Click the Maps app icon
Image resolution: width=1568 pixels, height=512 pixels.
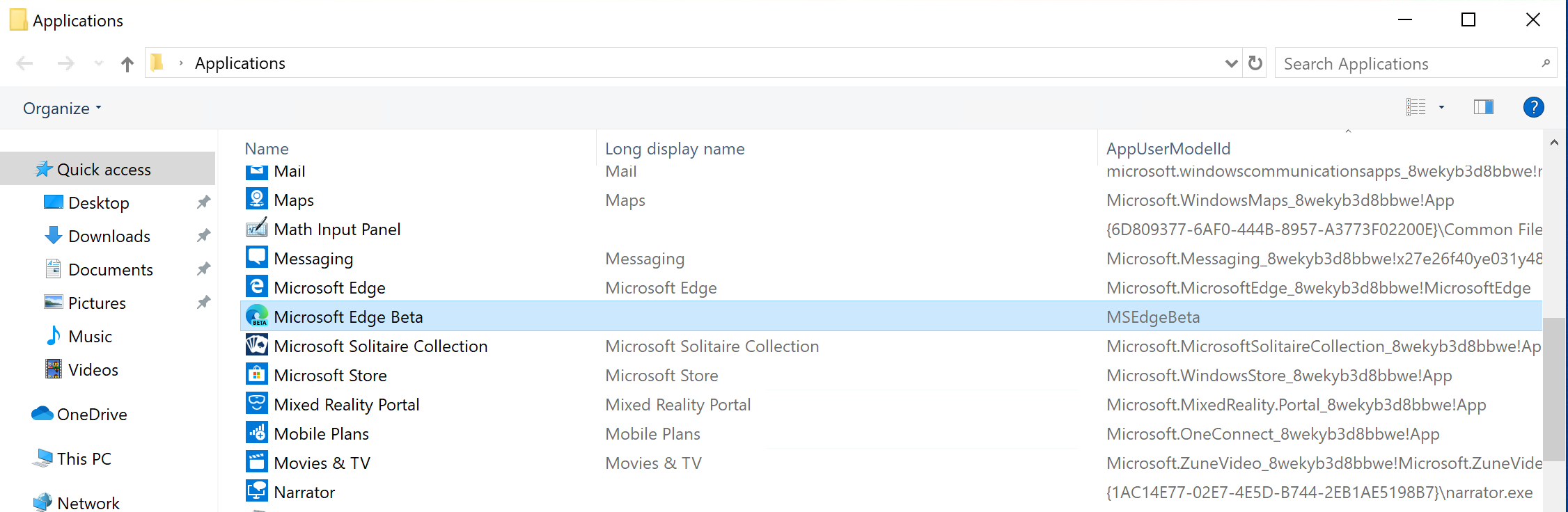coord(257,199)
